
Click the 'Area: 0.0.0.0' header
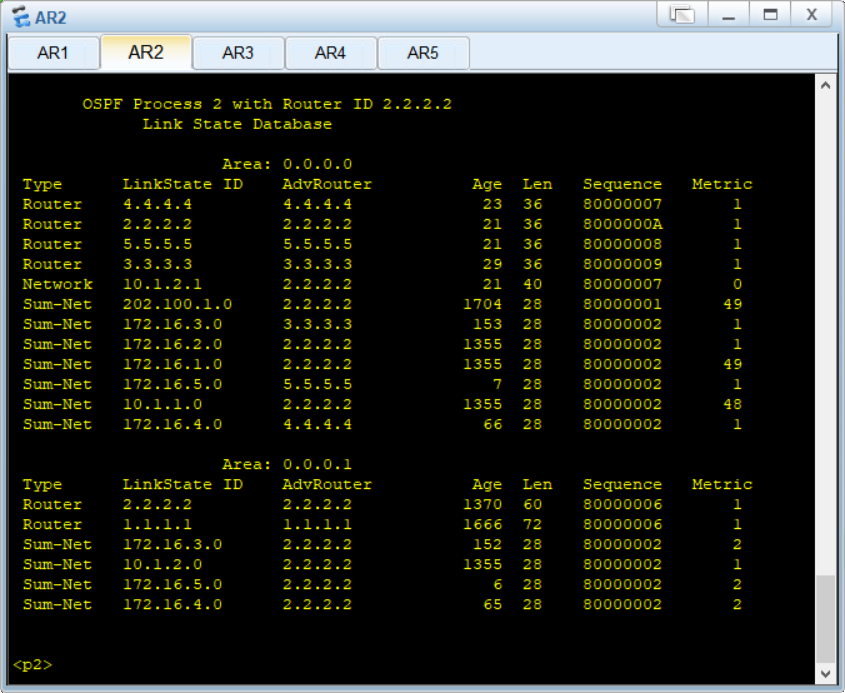tap(287, 164)
